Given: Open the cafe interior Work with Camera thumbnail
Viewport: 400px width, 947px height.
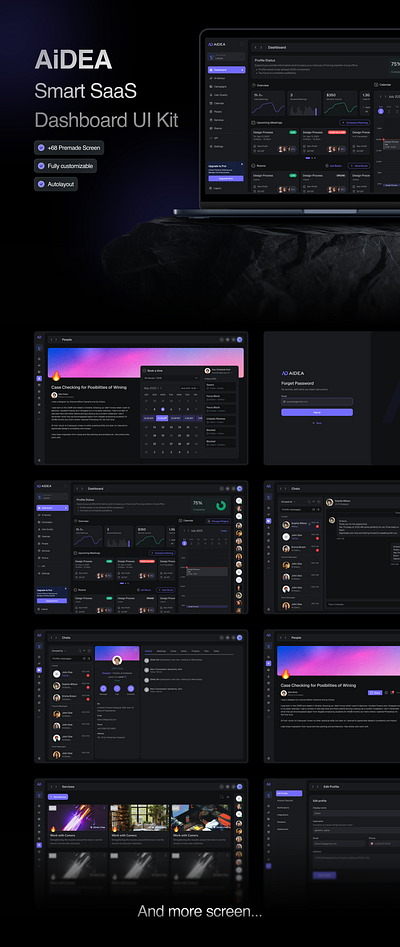Looking at the screenshot, I should tap(139, 818).
